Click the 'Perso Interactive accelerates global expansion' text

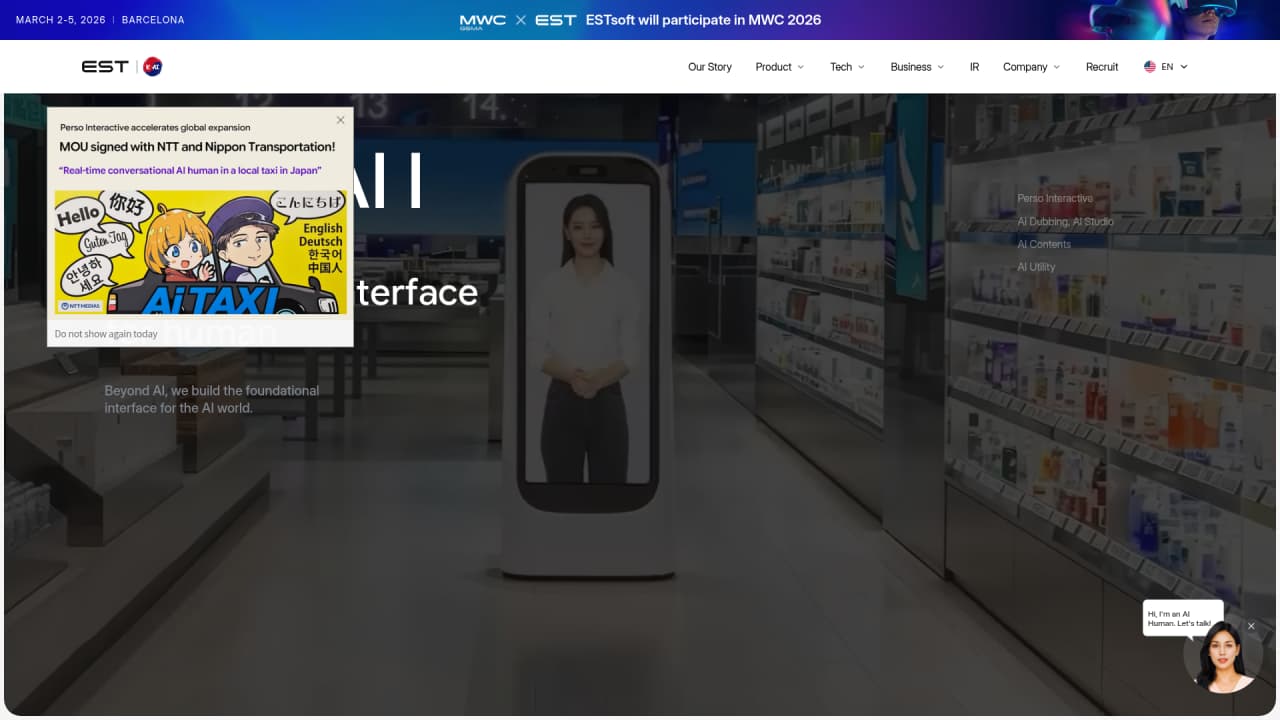click(155, 128)
